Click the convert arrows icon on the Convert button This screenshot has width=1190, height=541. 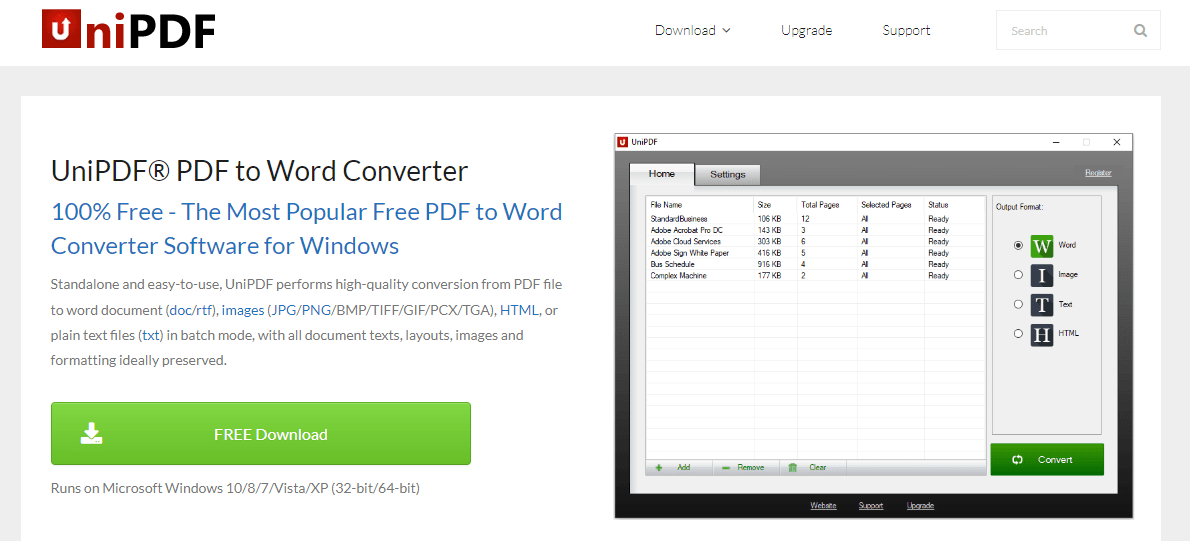1018,460
